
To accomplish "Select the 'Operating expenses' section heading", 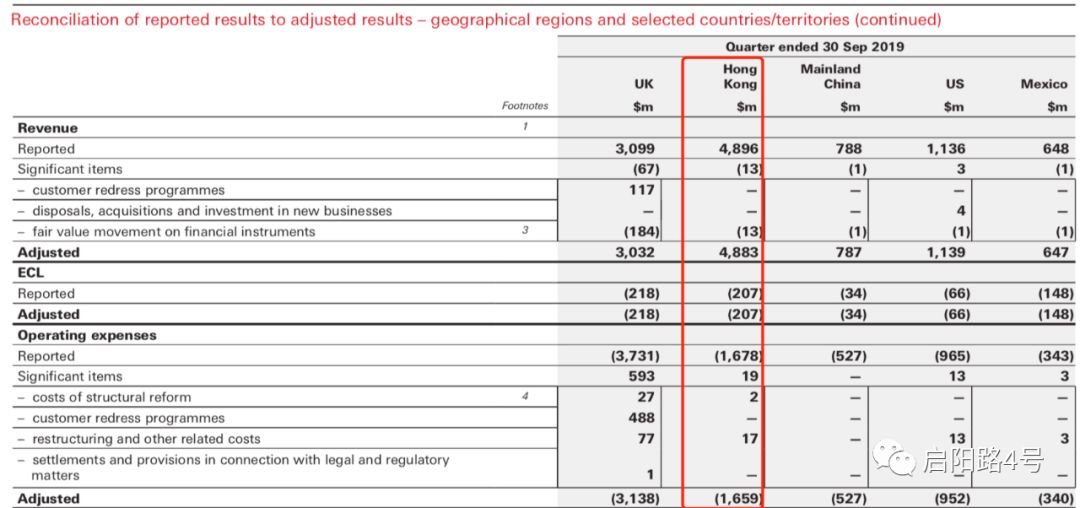I will pyautogui.click(x=87, y=335).
